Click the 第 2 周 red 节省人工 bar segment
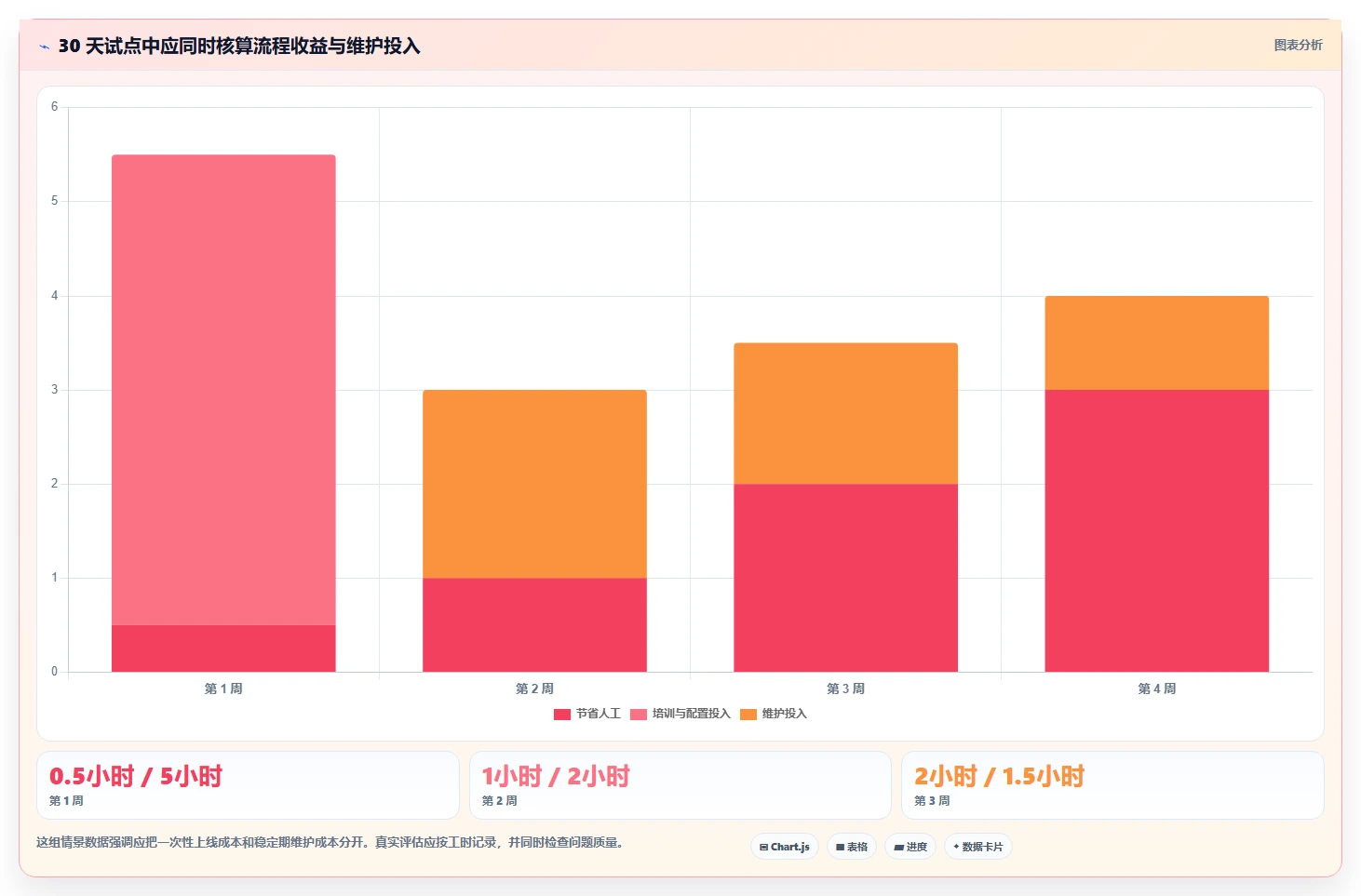 tap(534, 625)
